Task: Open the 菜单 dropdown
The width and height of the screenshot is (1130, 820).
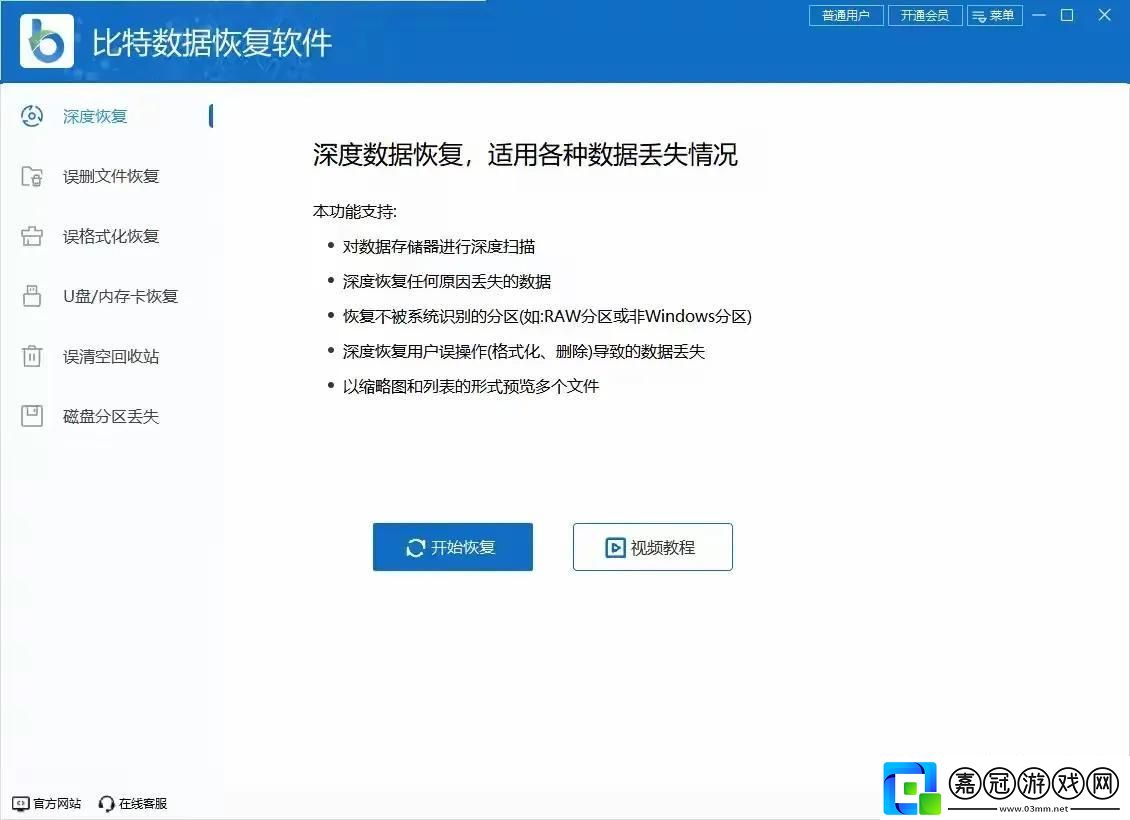Action: pos(995,15)
